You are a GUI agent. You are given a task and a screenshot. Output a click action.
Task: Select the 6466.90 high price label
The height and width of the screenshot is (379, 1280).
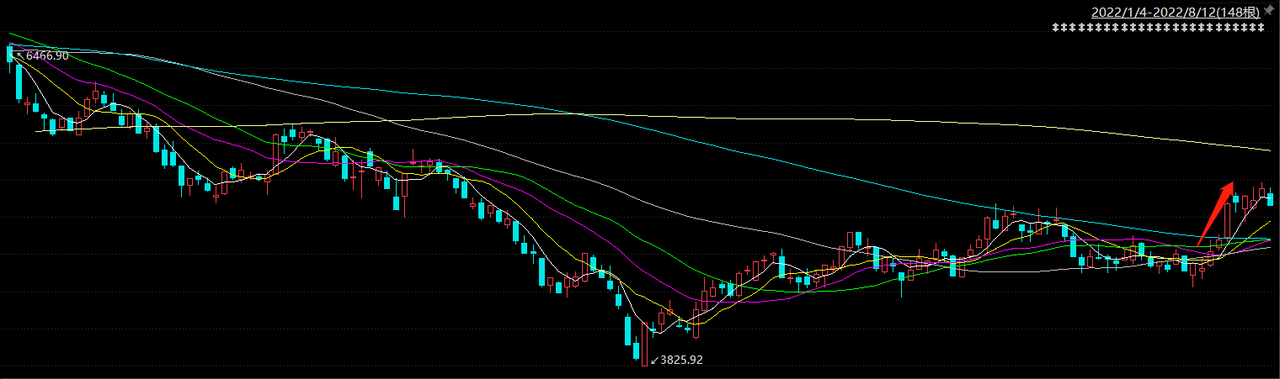[46, 56]
